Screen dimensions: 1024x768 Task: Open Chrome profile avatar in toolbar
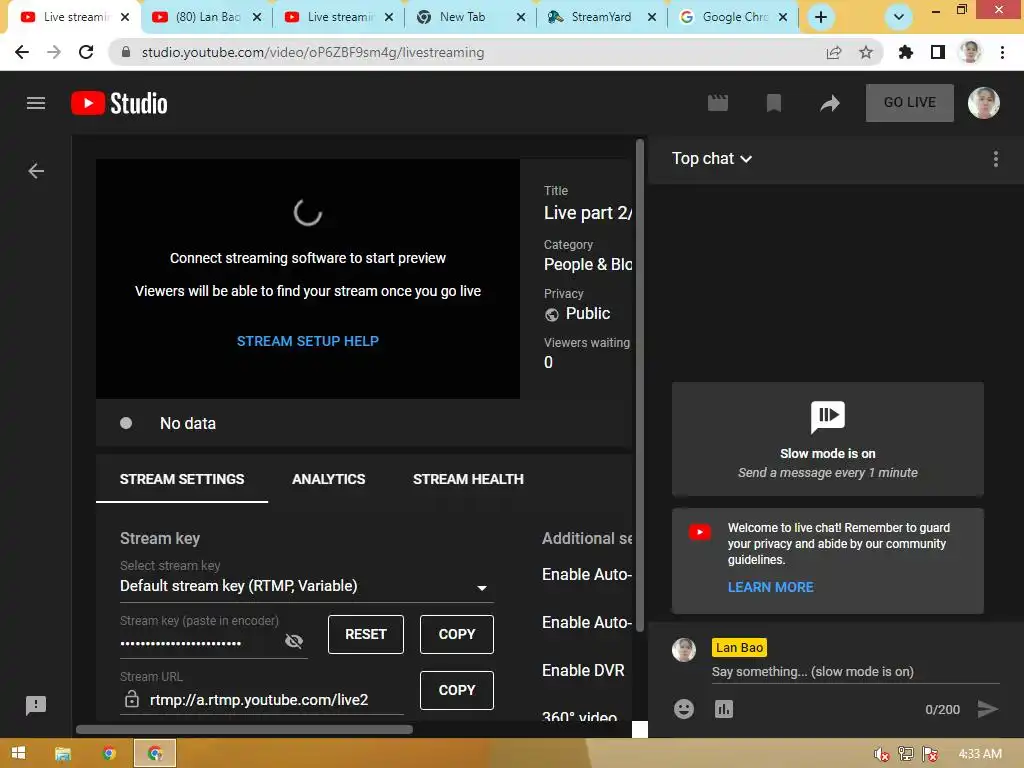click(x=970, y=52)
